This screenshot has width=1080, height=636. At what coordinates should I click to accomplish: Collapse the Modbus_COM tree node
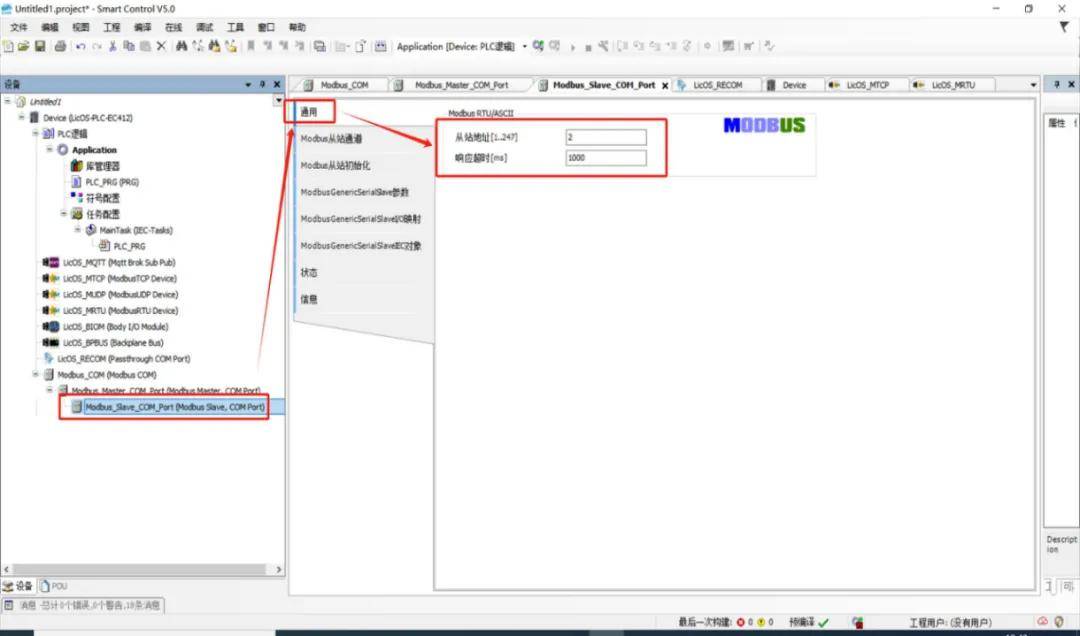[x=36, y=375]
